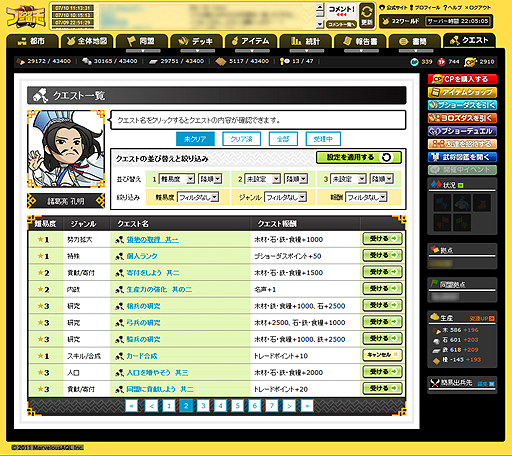Open the 報酬 filter dropdown

point(366,197)
